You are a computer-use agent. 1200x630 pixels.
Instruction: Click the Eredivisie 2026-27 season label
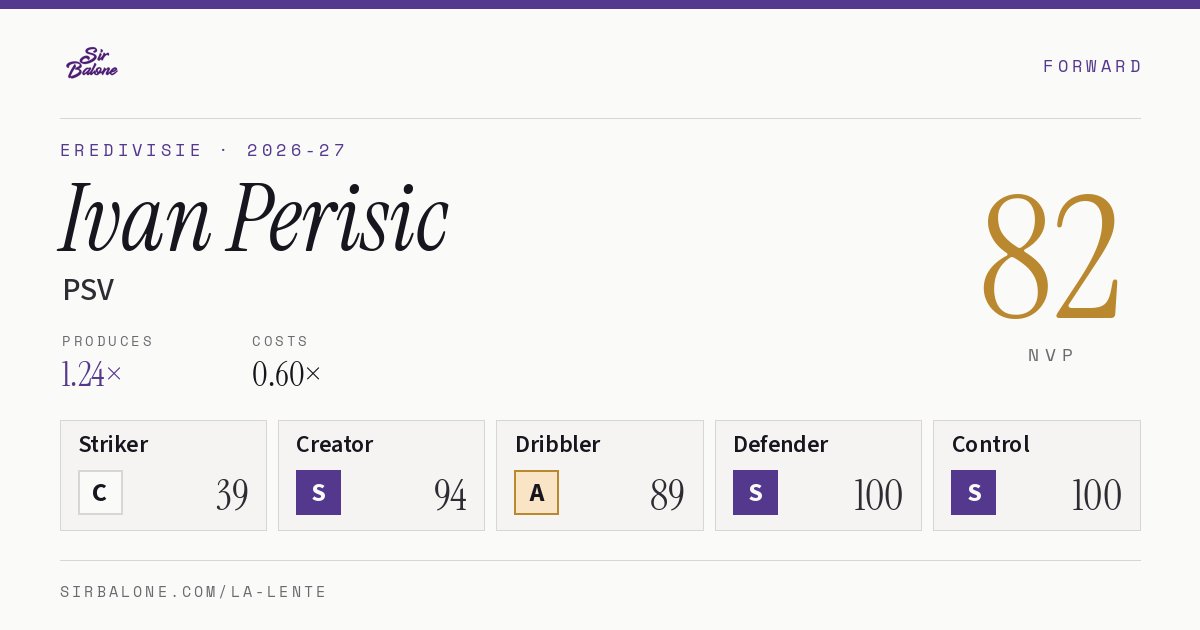click(203, 150)
